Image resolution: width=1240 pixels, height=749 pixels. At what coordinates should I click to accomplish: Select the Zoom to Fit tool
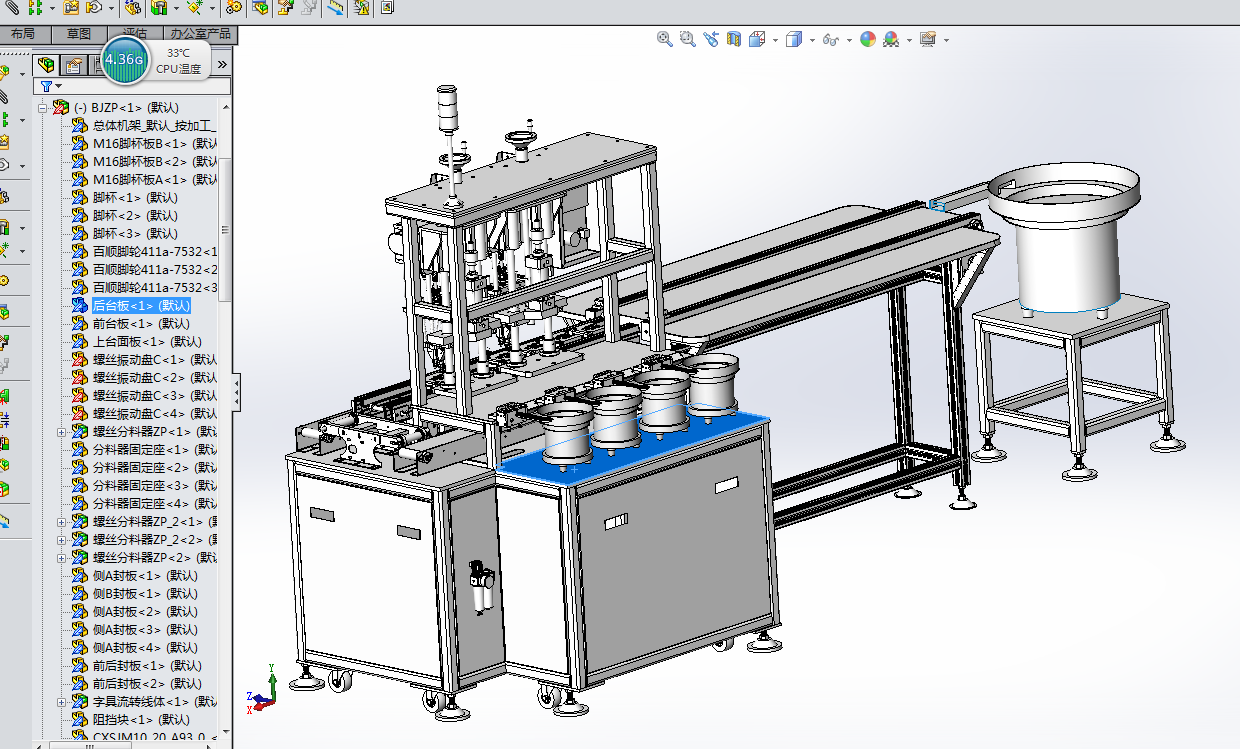click(x=663, y=39)
